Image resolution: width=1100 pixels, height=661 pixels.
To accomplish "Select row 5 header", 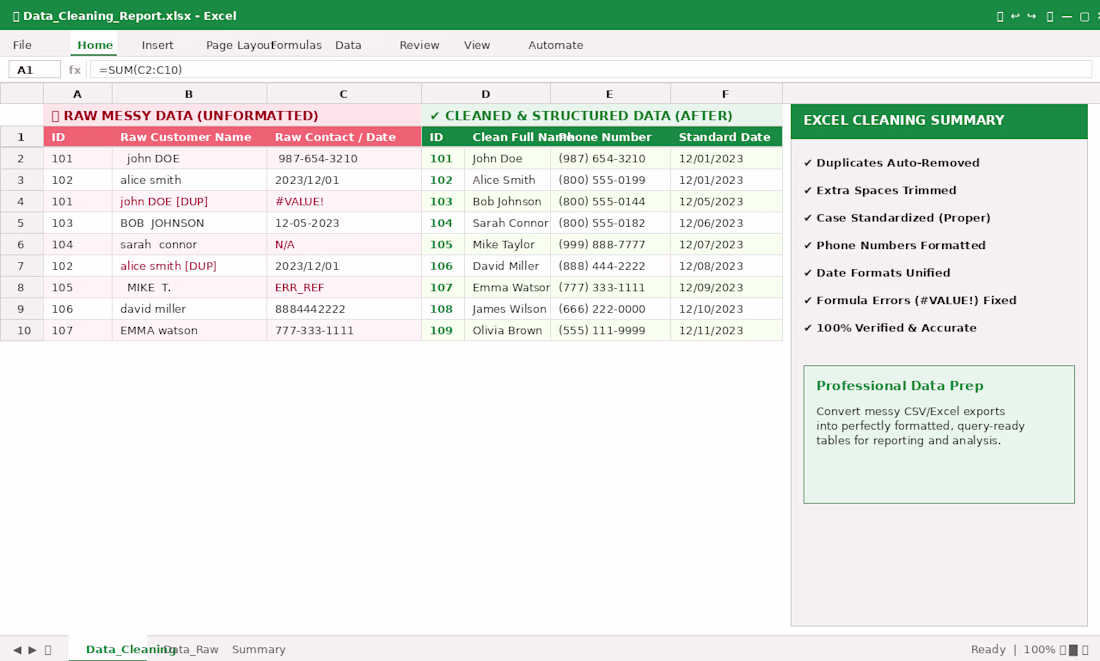I will [x=21, y=223].
